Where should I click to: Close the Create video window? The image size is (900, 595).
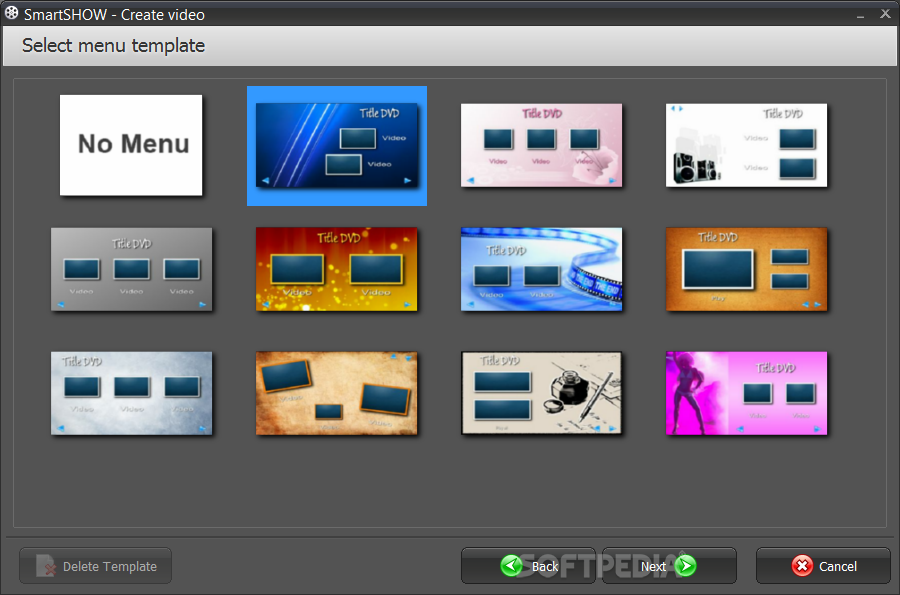pos(885,14)
